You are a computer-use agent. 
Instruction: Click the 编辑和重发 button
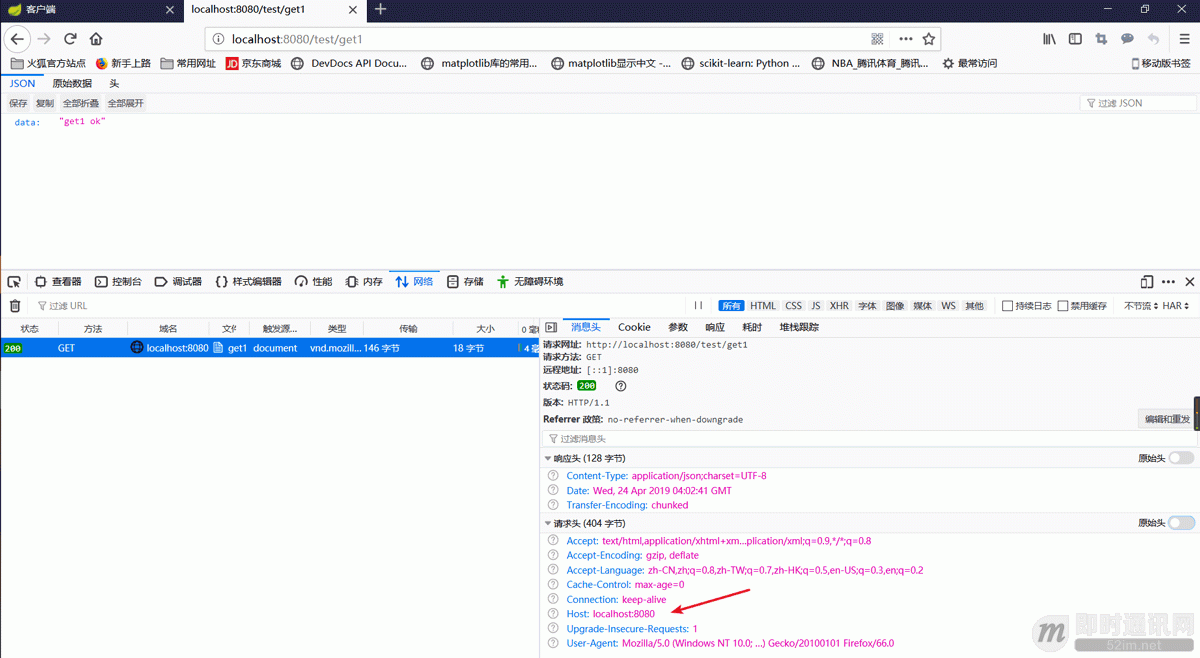click(x=1164, y=418)
